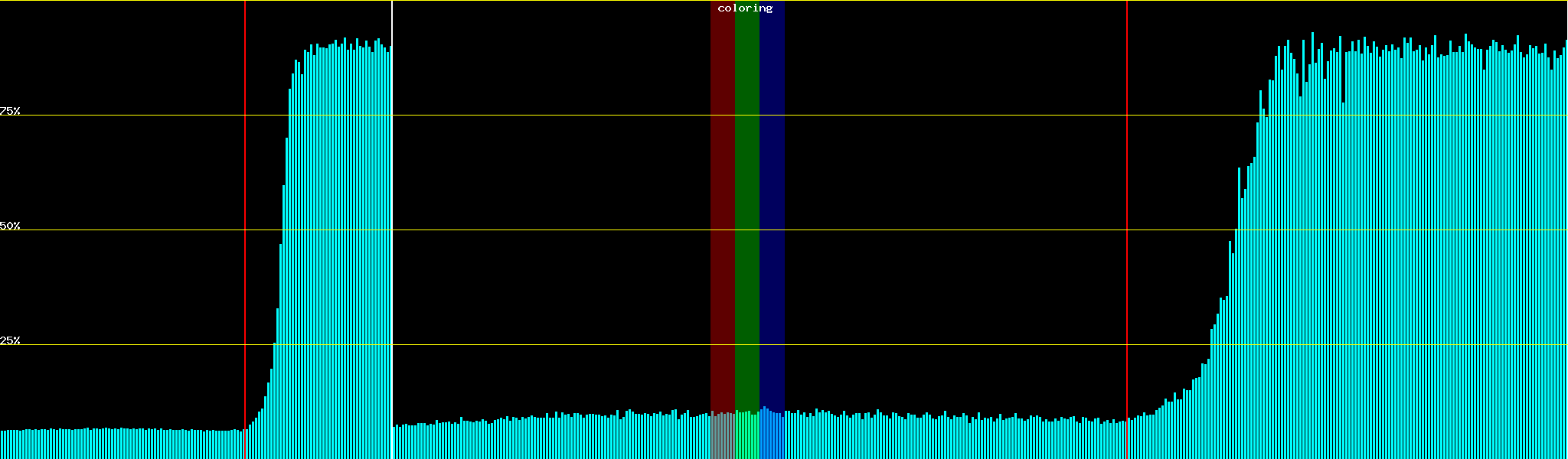Click the blue bars under the blue band
1568x459 pixels.
coord(772,436)
